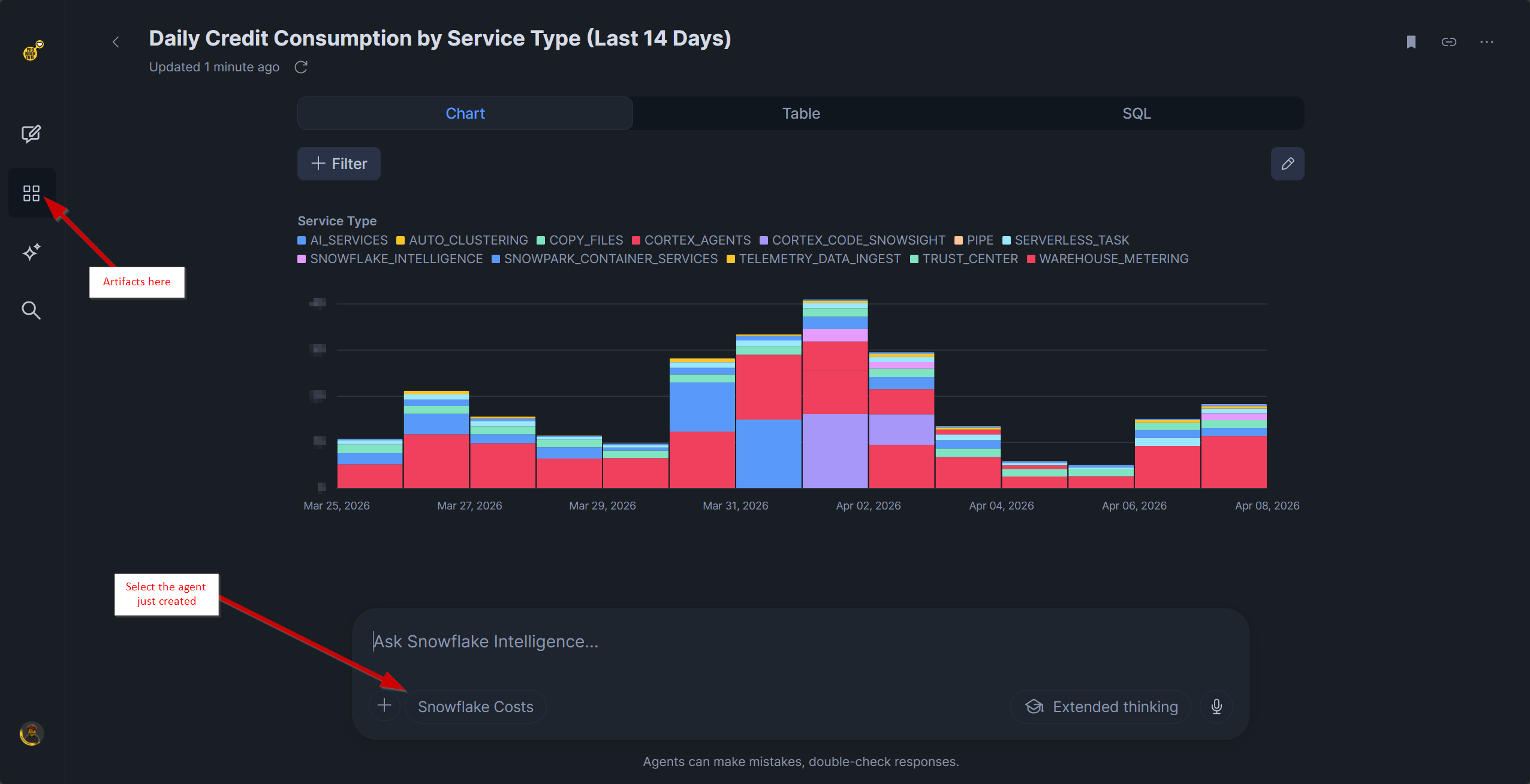This screenshot has width=1530, height=784.
Task: Open search from the magnifier sidebar icon
Action: pyautogui.click(x=31, y=310)
